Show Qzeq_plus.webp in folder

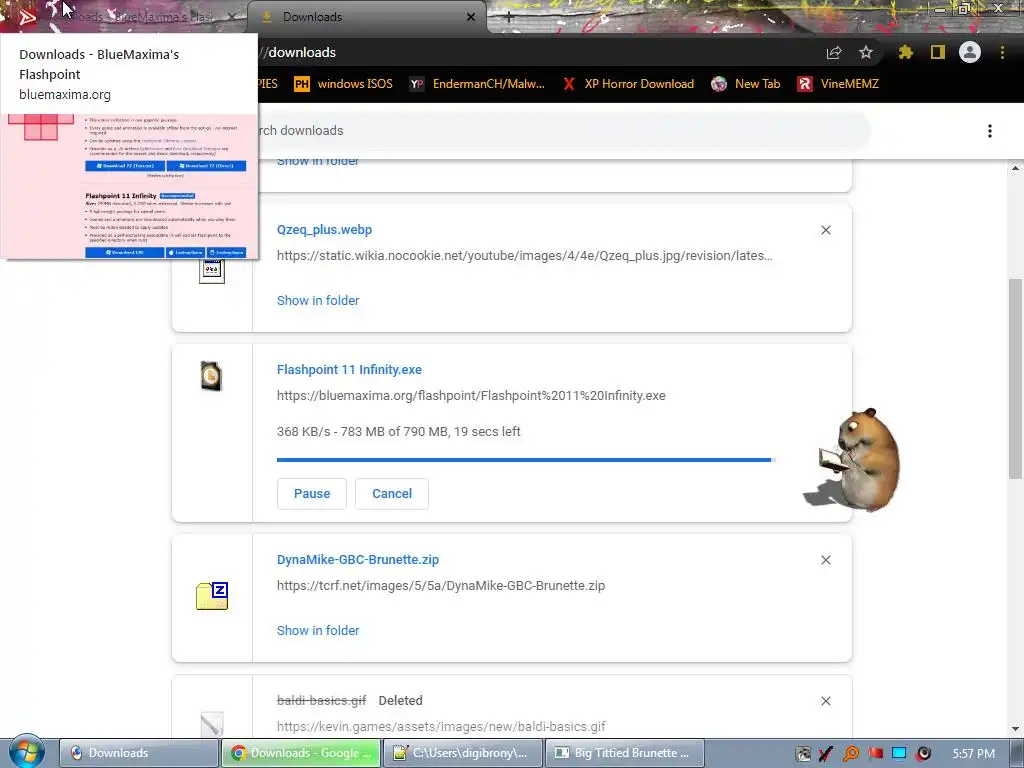[x=318, y=300]
